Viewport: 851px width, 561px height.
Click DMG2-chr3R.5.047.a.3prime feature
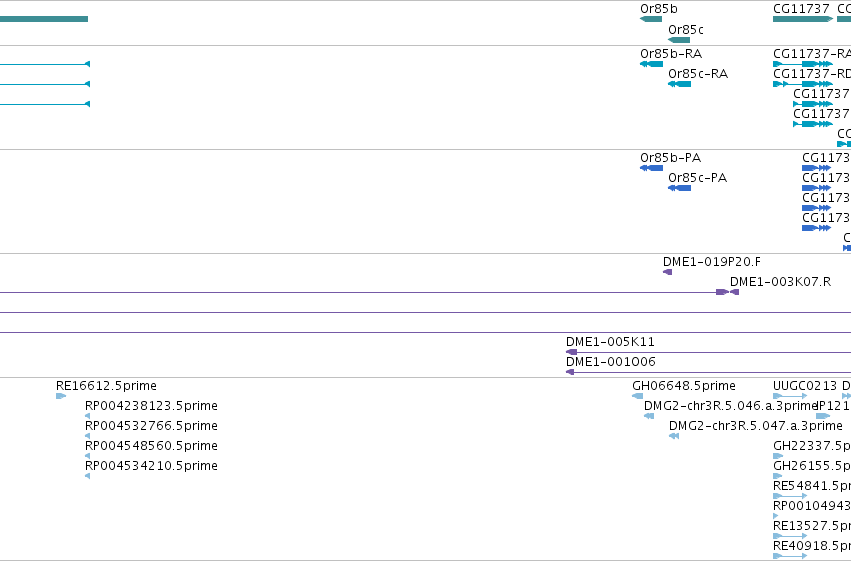674,436
